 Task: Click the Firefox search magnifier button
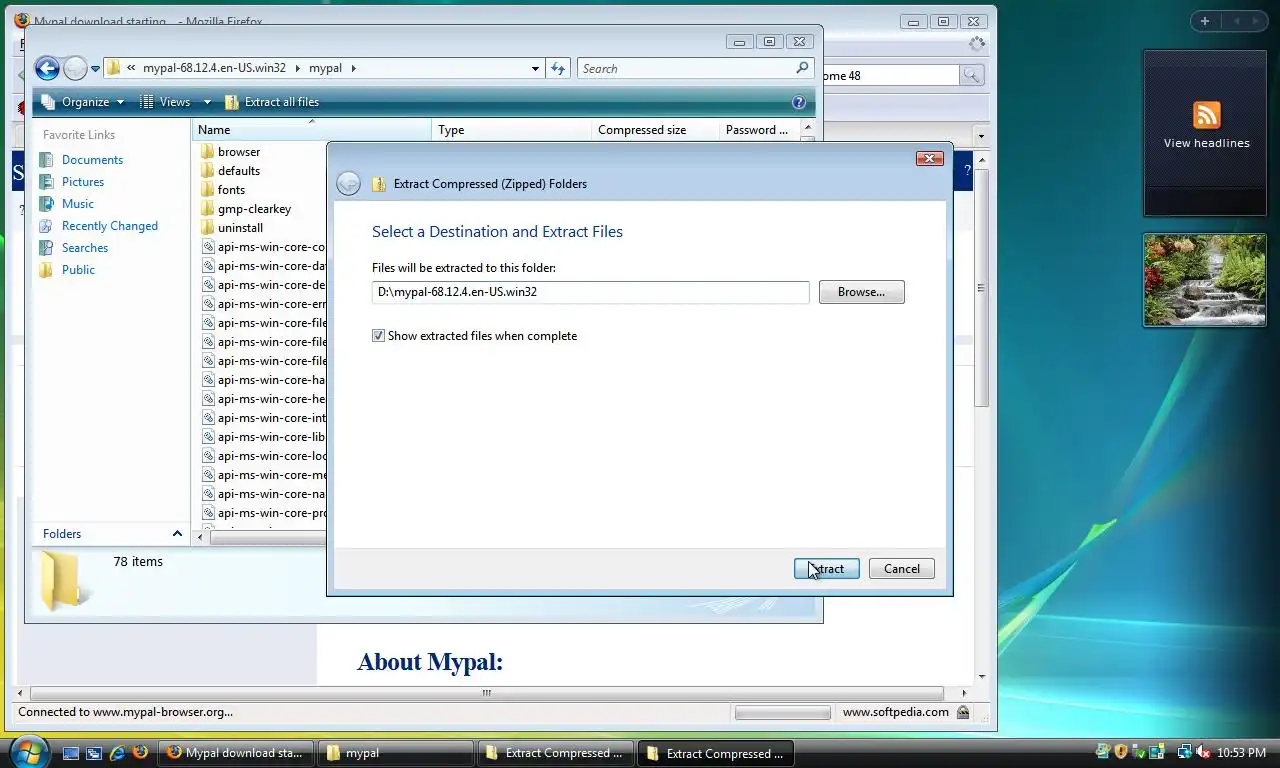pos(971,75)
